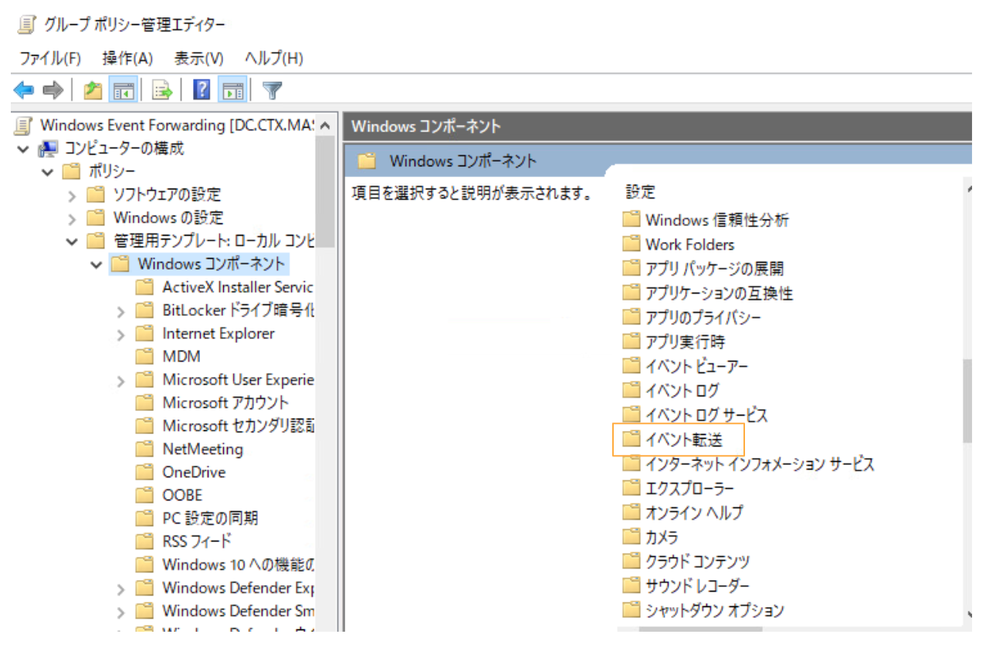Click the 設定 column header
Image resolution: width=999 pixels, height=652 pixels.
(x=640, y=192)
